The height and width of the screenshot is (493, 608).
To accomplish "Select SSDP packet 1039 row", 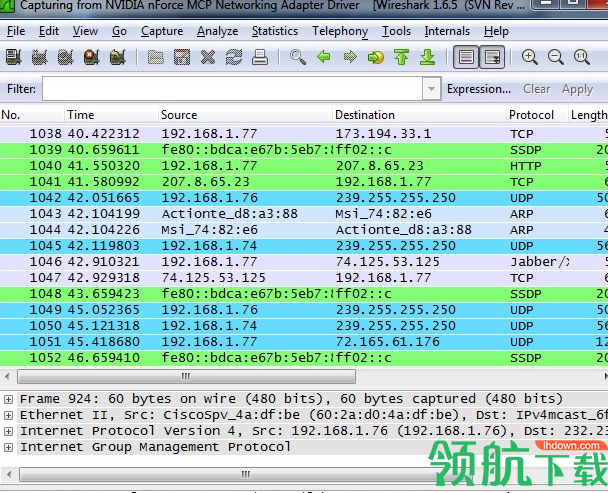I will 304,150.
